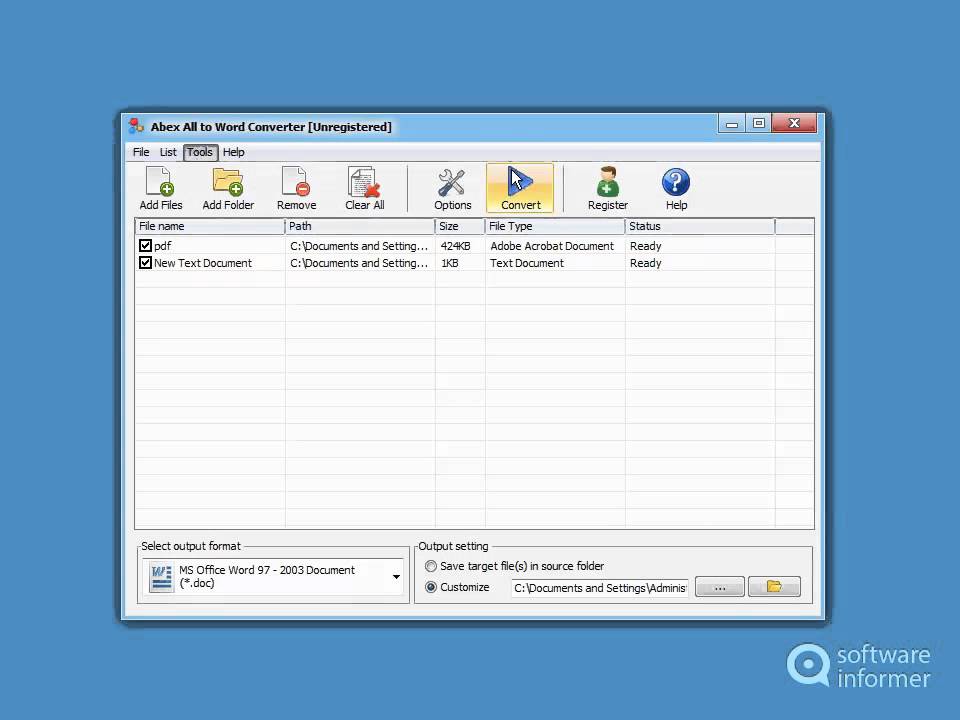The image size is (960, 720).
Task: Sort by the Path column header
Action: [x=360, y=226]
